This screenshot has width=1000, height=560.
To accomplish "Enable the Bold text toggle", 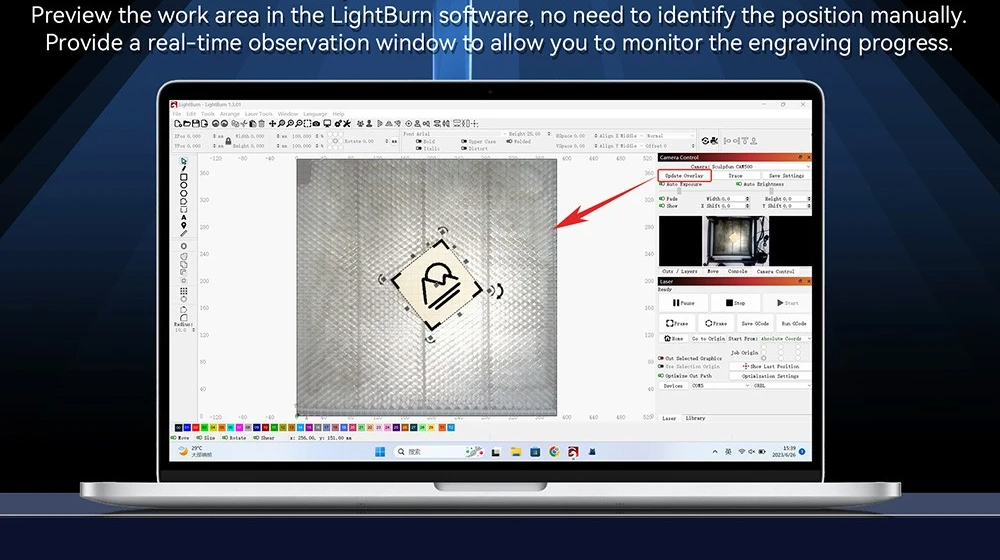I will [419, 142].
